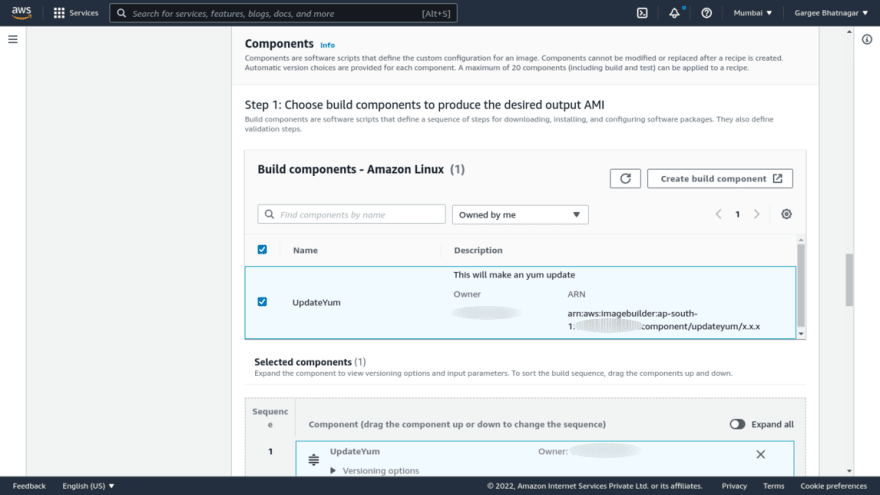
Task: Focus the Find components by name field
Action: [351, 214]
